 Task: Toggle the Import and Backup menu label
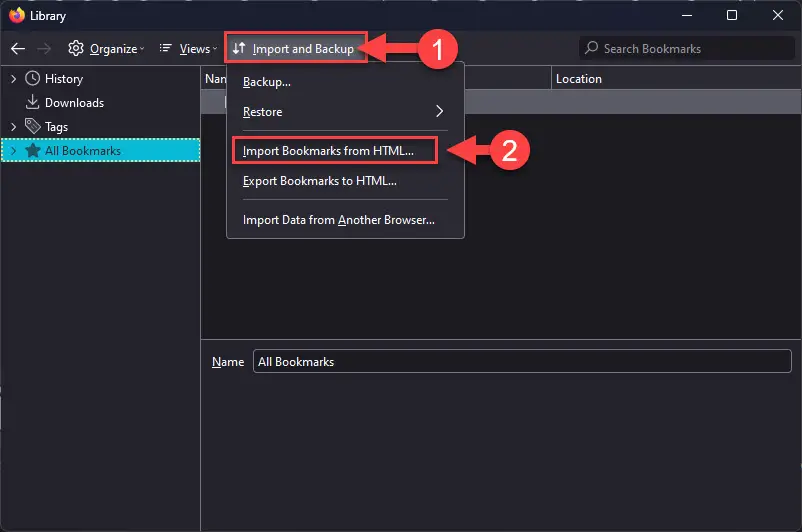303,49
